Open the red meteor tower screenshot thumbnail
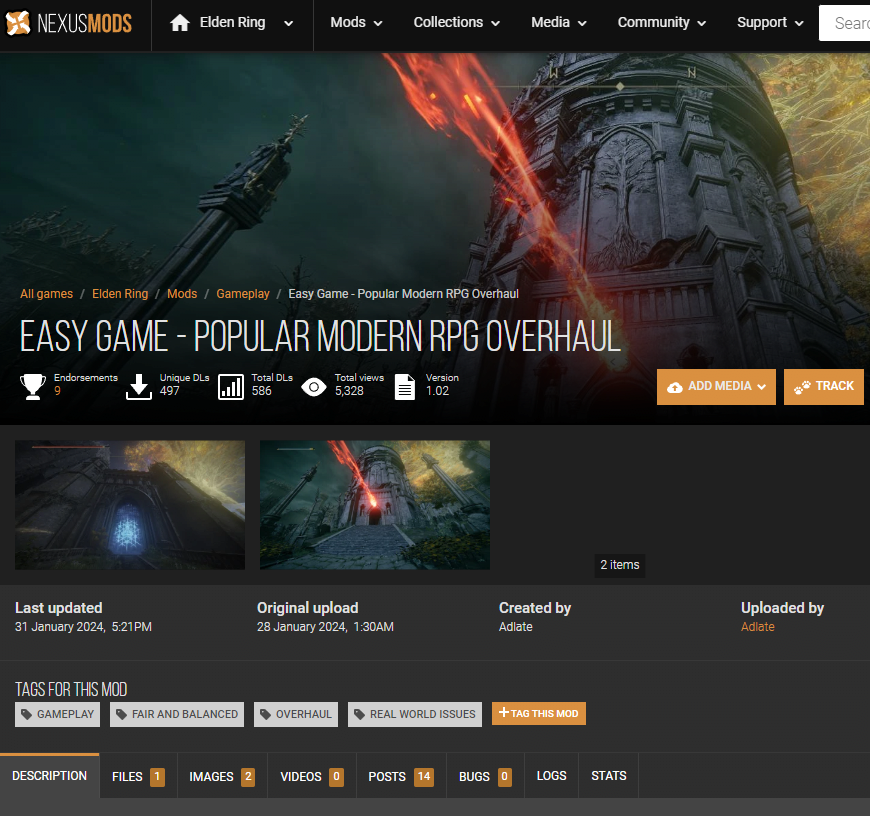This screenshot has width=870, height=816. 375,505
